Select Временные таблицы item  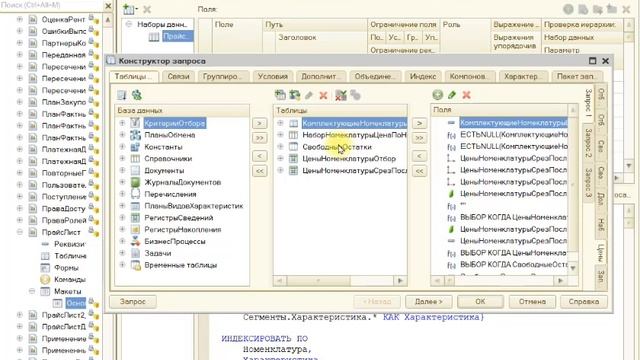[x=180, y=265]
